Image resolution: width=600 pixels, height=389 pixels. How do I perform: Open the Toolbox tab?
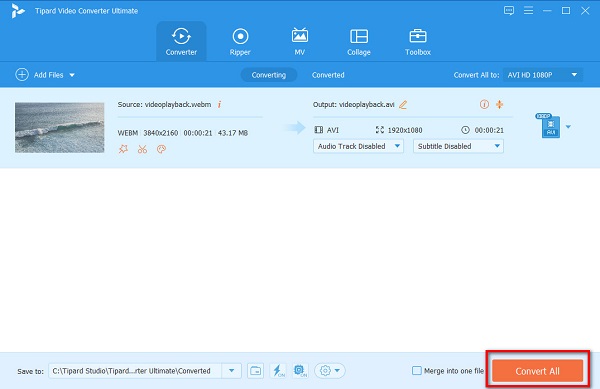click(418, 41)
